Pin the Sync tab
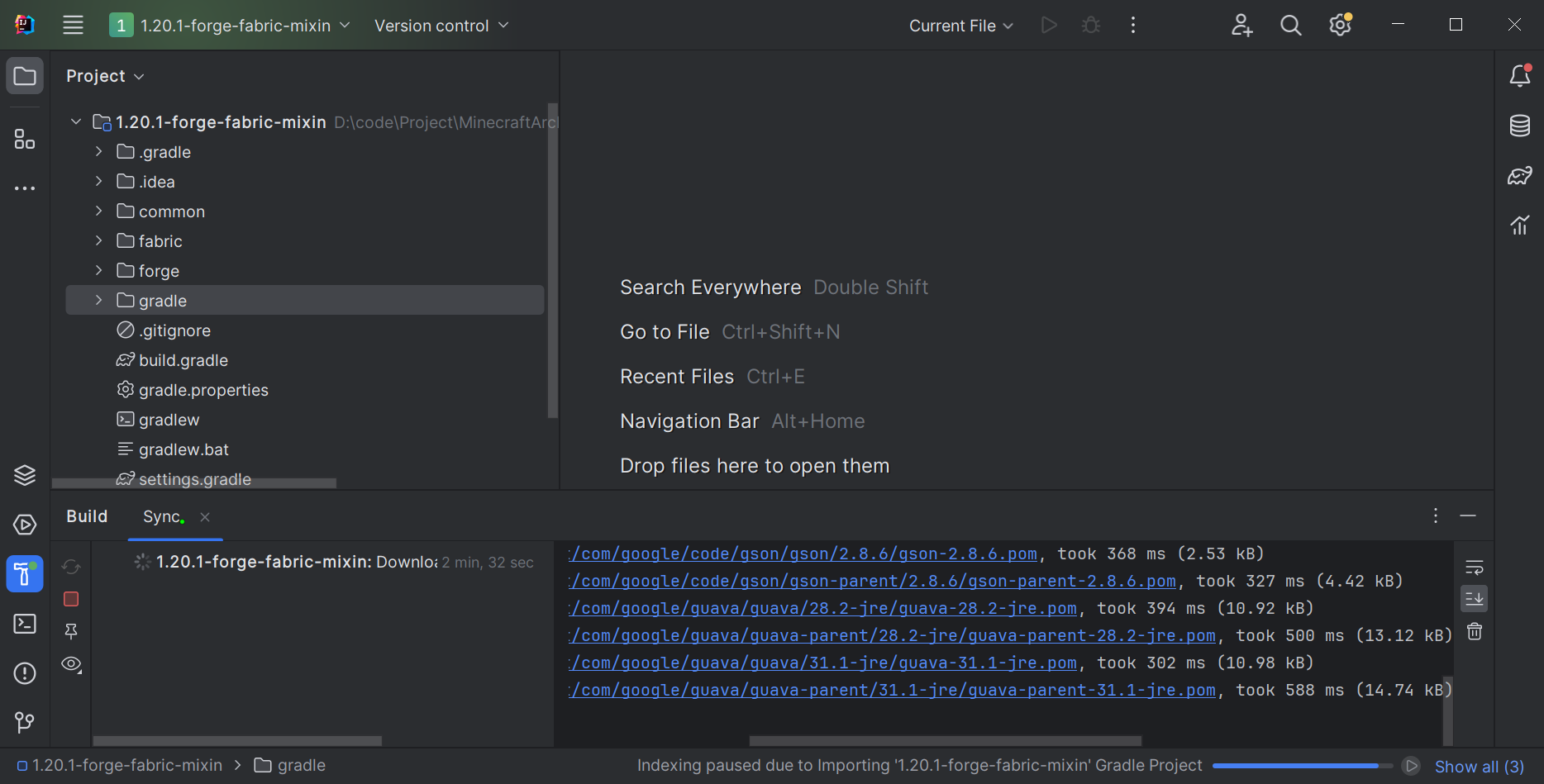Viewport: 1544px width, 784px height. 71,631
